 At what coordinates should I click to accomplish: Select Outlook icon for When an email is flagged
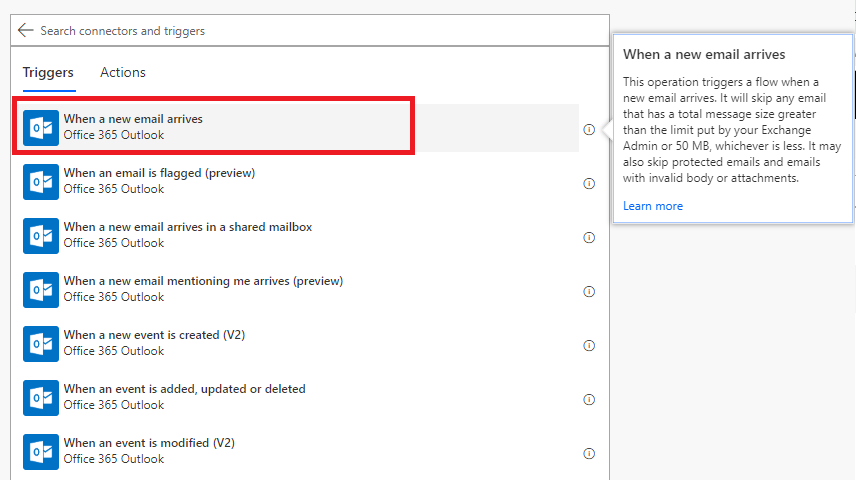[41, 182]
